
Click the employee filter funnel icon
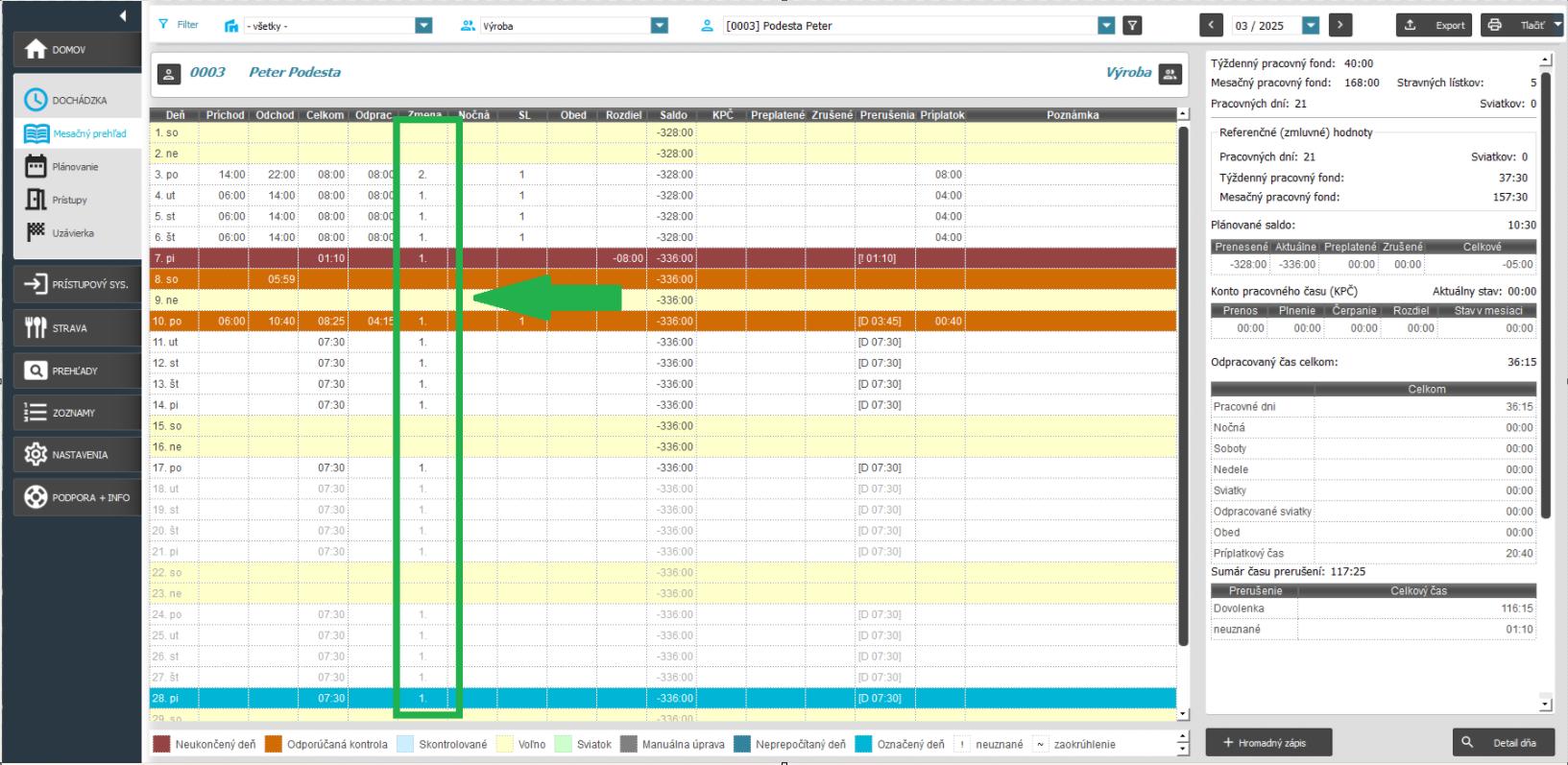[x=1133, y=26]
